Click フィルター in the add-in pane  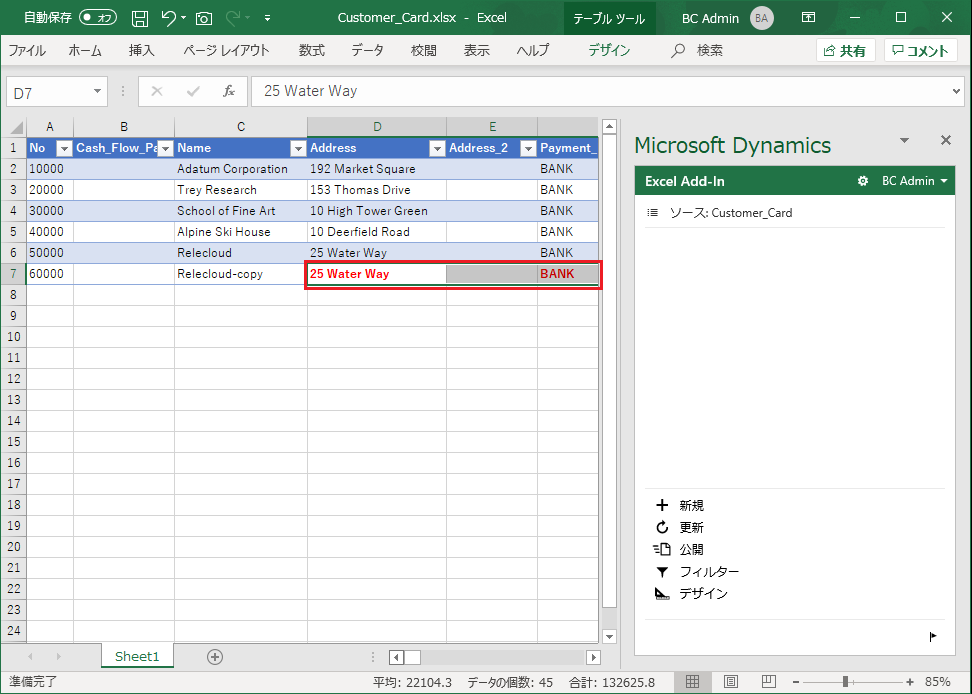(697, 572)
